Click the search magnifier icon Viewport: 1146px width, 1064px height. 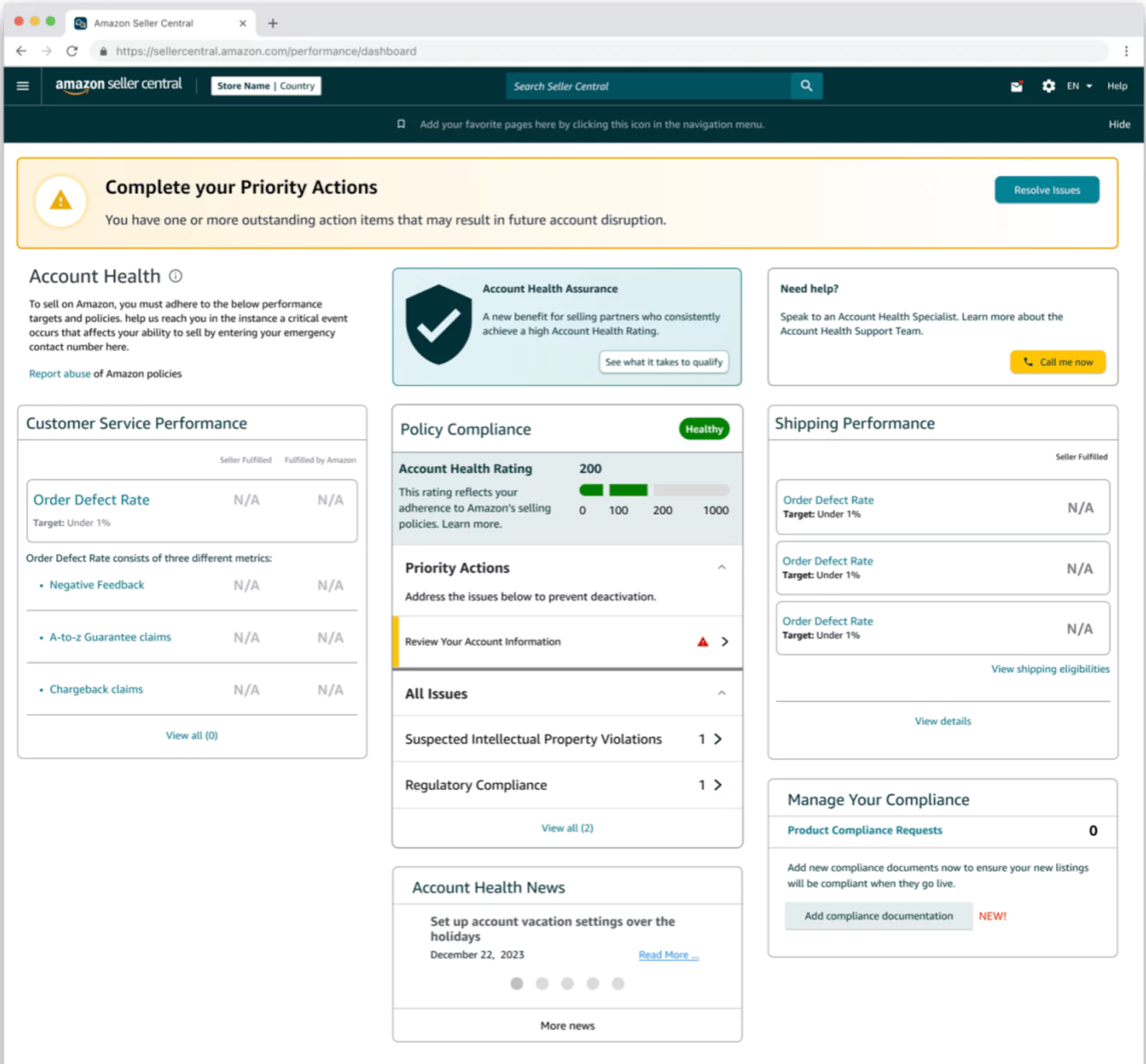click(x=806, y=86)
